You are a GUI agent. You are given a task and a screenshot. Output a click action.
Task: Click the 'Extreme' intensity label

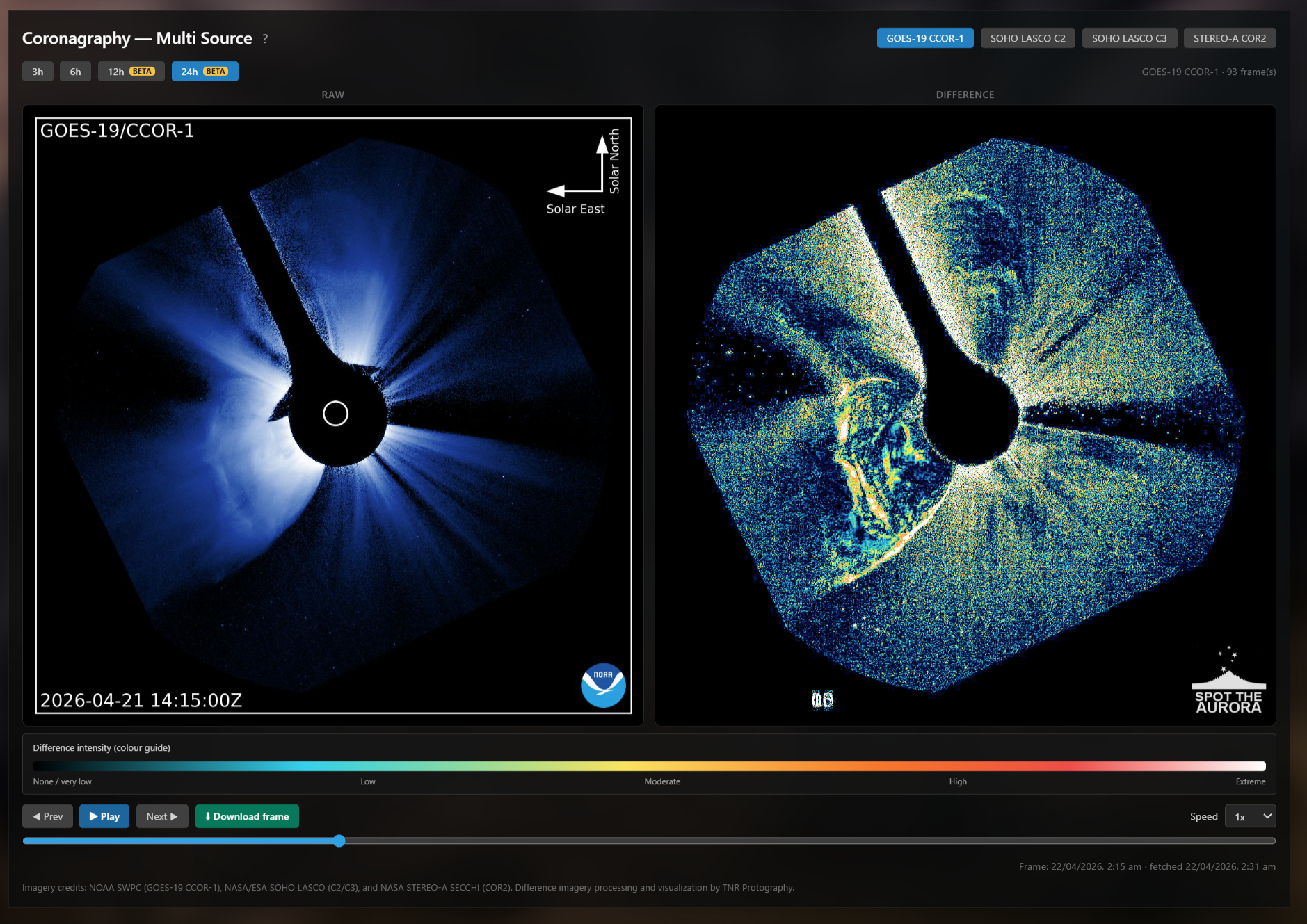1250,781
